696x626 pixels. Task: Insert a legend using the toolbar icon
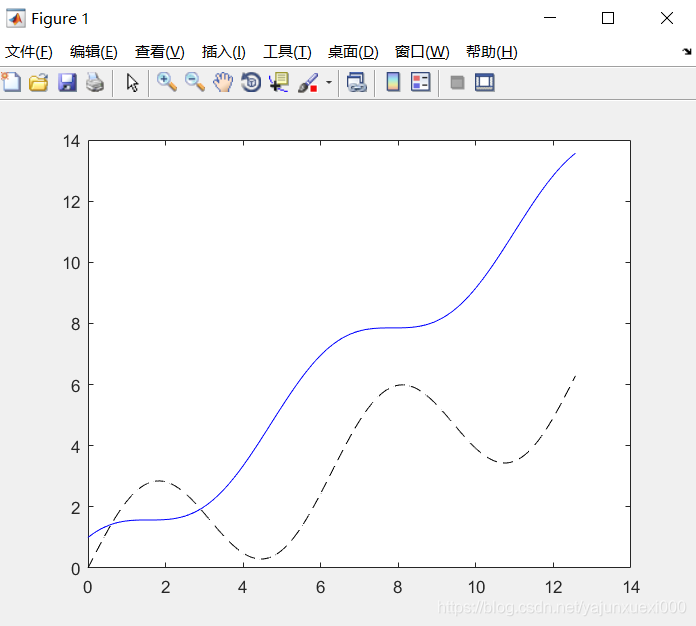(420, 83)
